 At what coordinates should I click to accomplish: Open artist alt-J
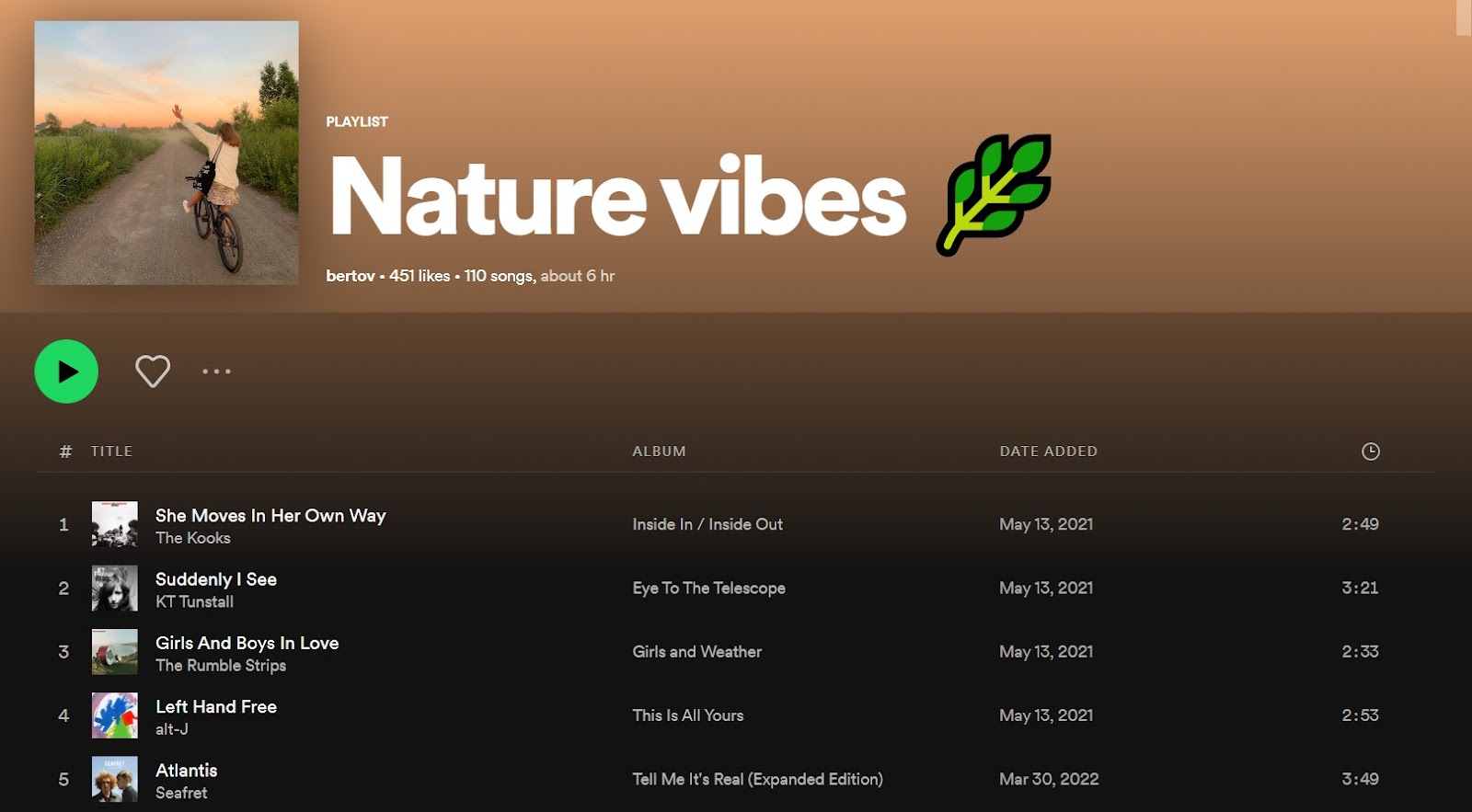point(172,729)
